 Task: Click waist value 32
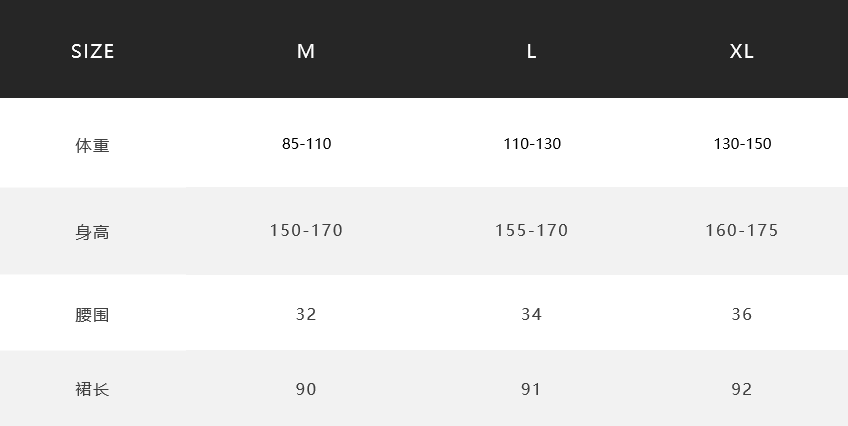(306, 314)
